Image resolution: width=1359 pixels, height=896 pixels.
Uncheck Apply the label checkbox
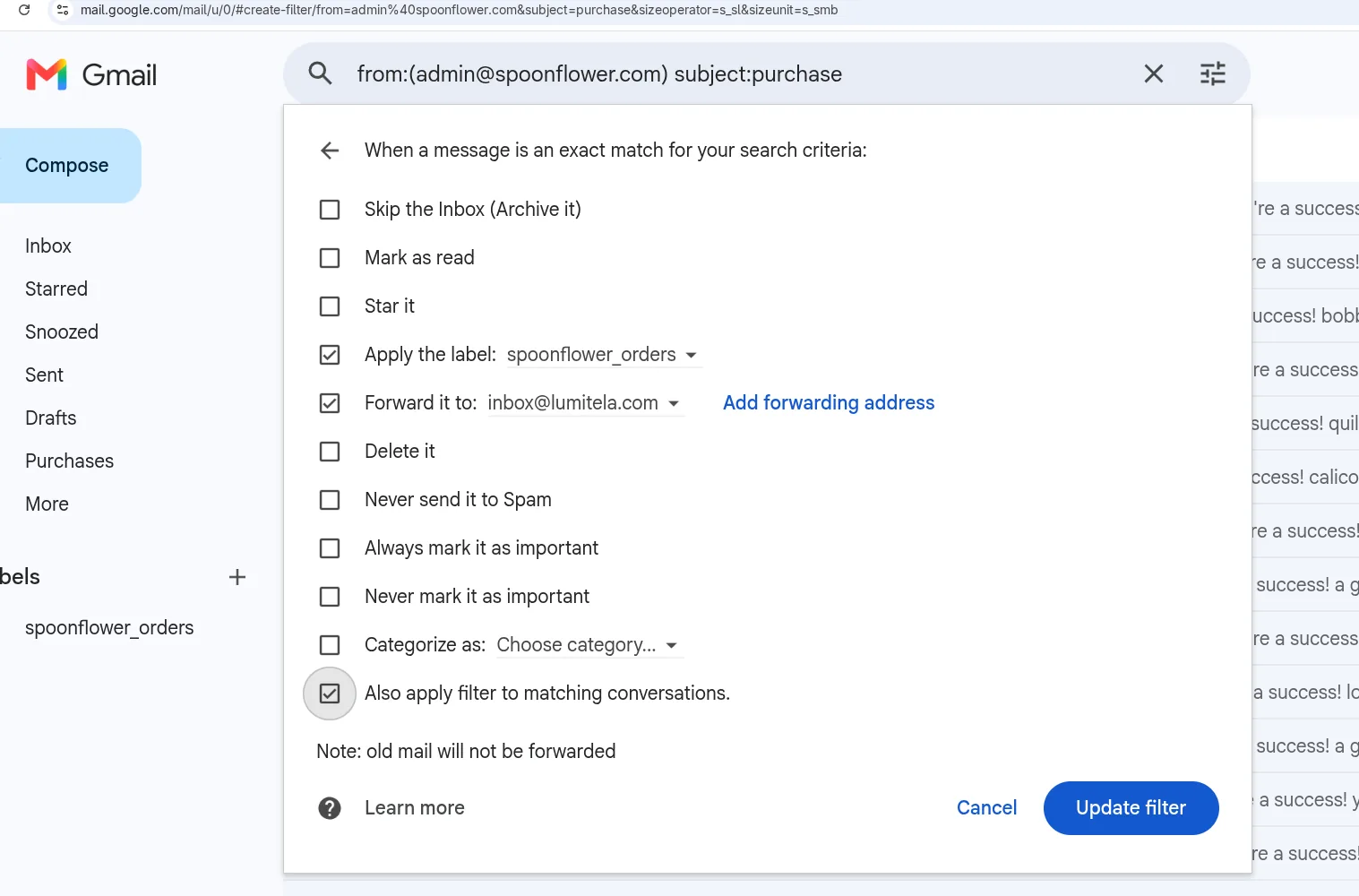(x=330, y=355)
